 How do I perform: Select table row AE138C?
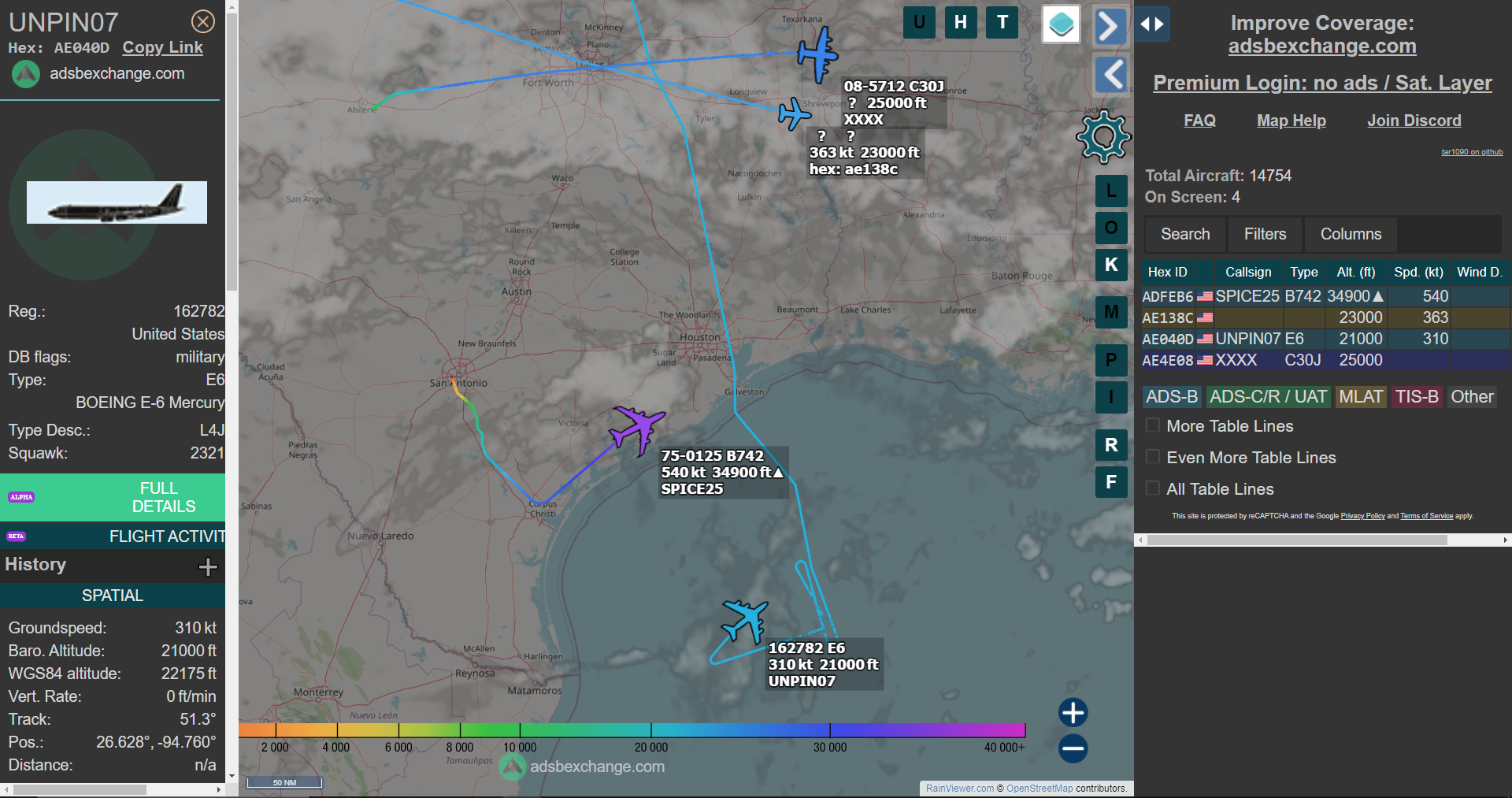pyautogui.click(x=1325, y=317)
